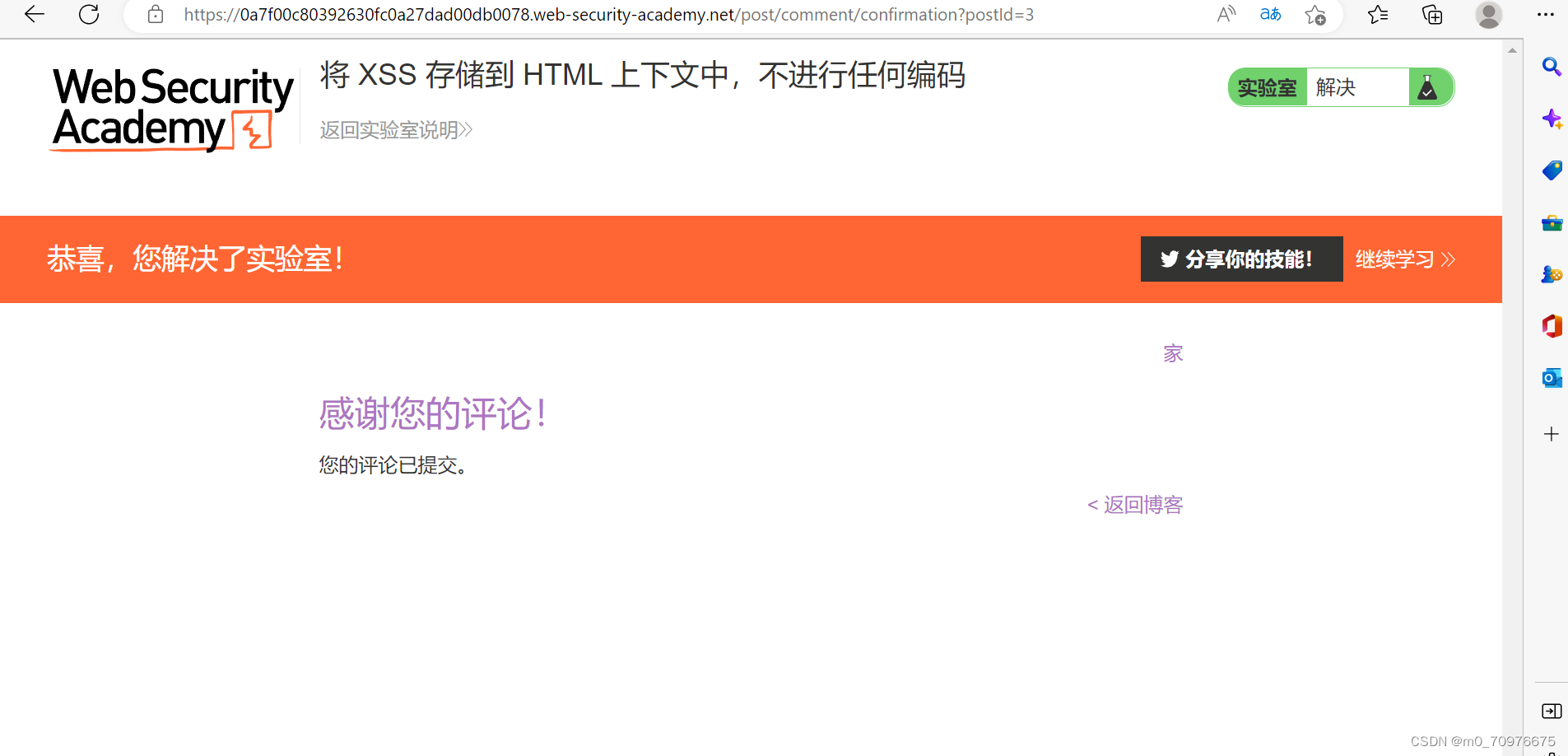Image resolution: width=1568 pixels, height=756 pixels.
Task: Toggle page translation with the aあ icon
Action: click(x=1269, y=14)
